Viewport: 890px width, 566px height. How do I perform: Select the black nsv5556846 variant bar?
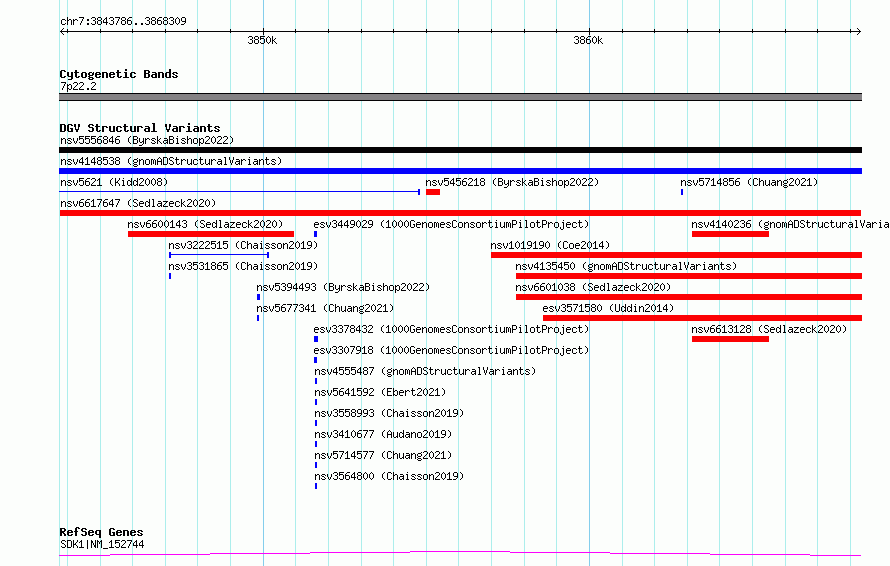pos(460,150)
